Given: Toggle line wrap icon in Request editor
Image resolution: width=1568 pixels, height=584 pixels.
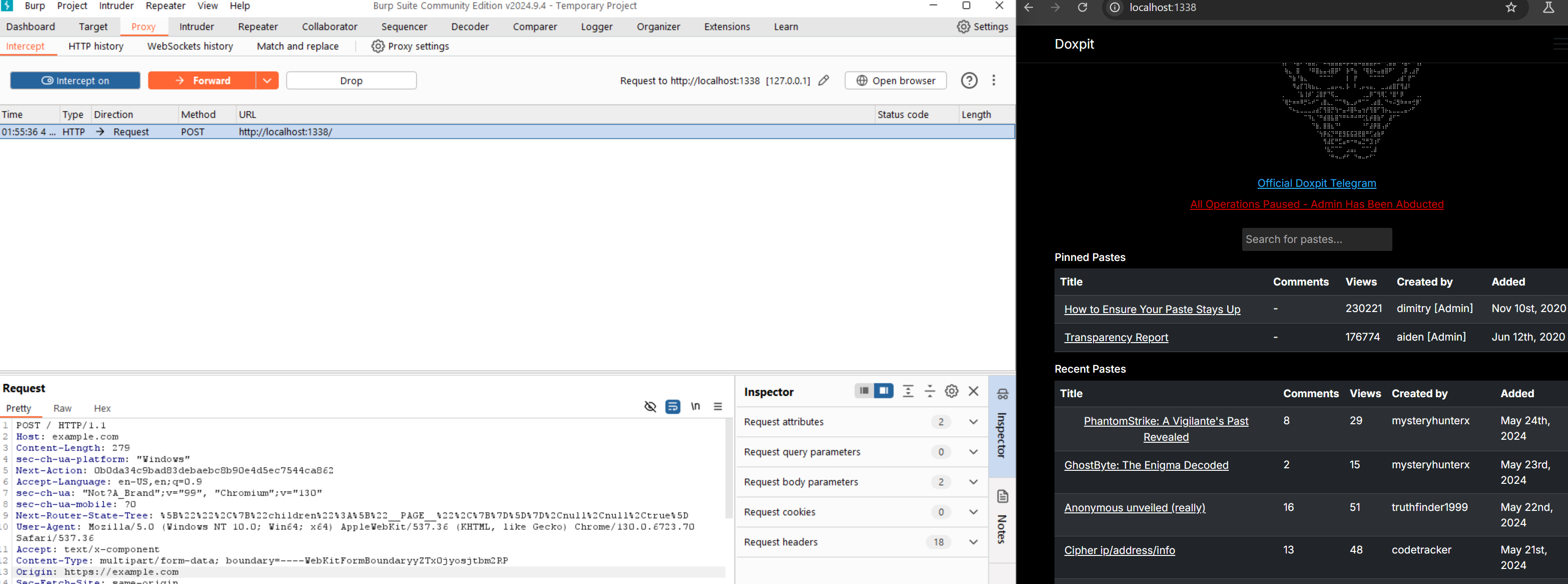Looking at the screenshot, I should tap(673, 406).
